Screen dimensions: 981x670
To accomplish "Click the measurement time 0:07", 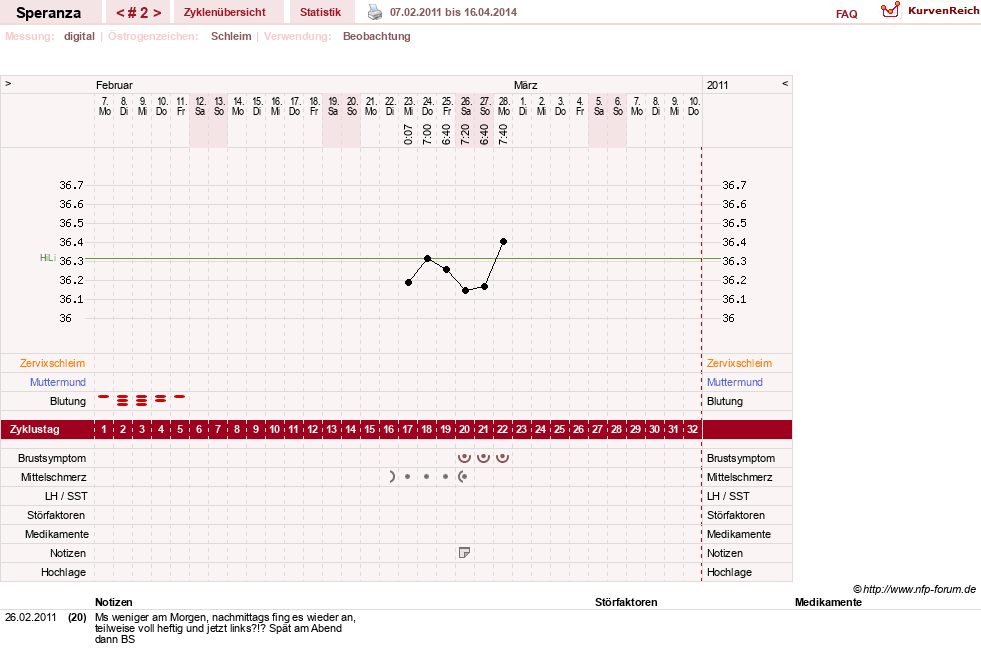I will 409,134.
